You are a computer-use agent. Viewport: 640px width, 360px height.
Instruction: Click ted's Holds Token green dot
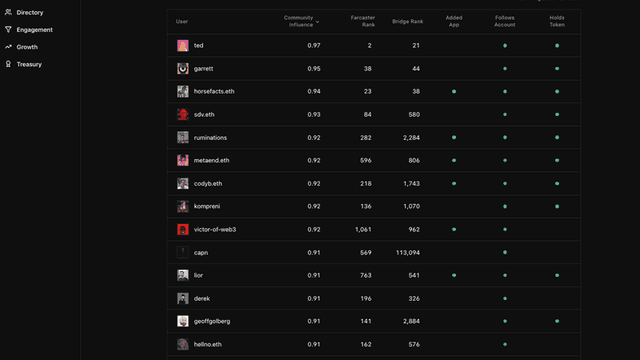click(557, 45)
